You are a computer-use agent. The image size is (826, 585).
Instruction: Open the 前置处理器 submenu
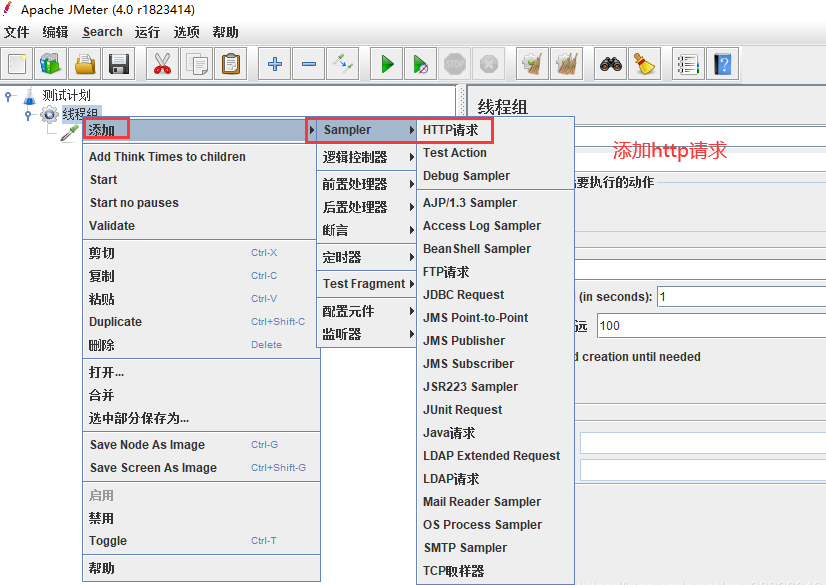[x=366, y=184]
